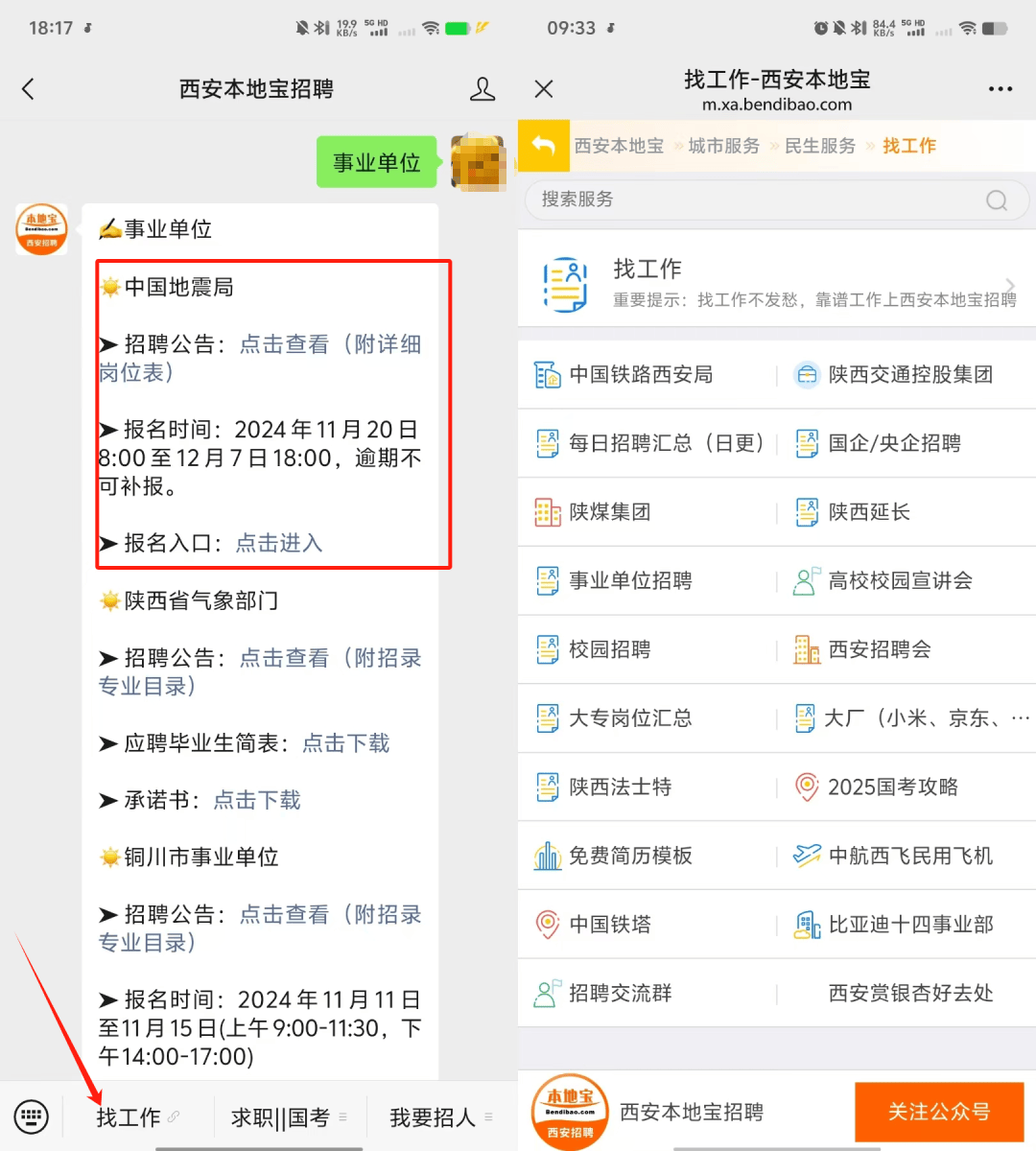Open 陕西省气象部门 招聘公告 点击查看 link

coord(284,658)
